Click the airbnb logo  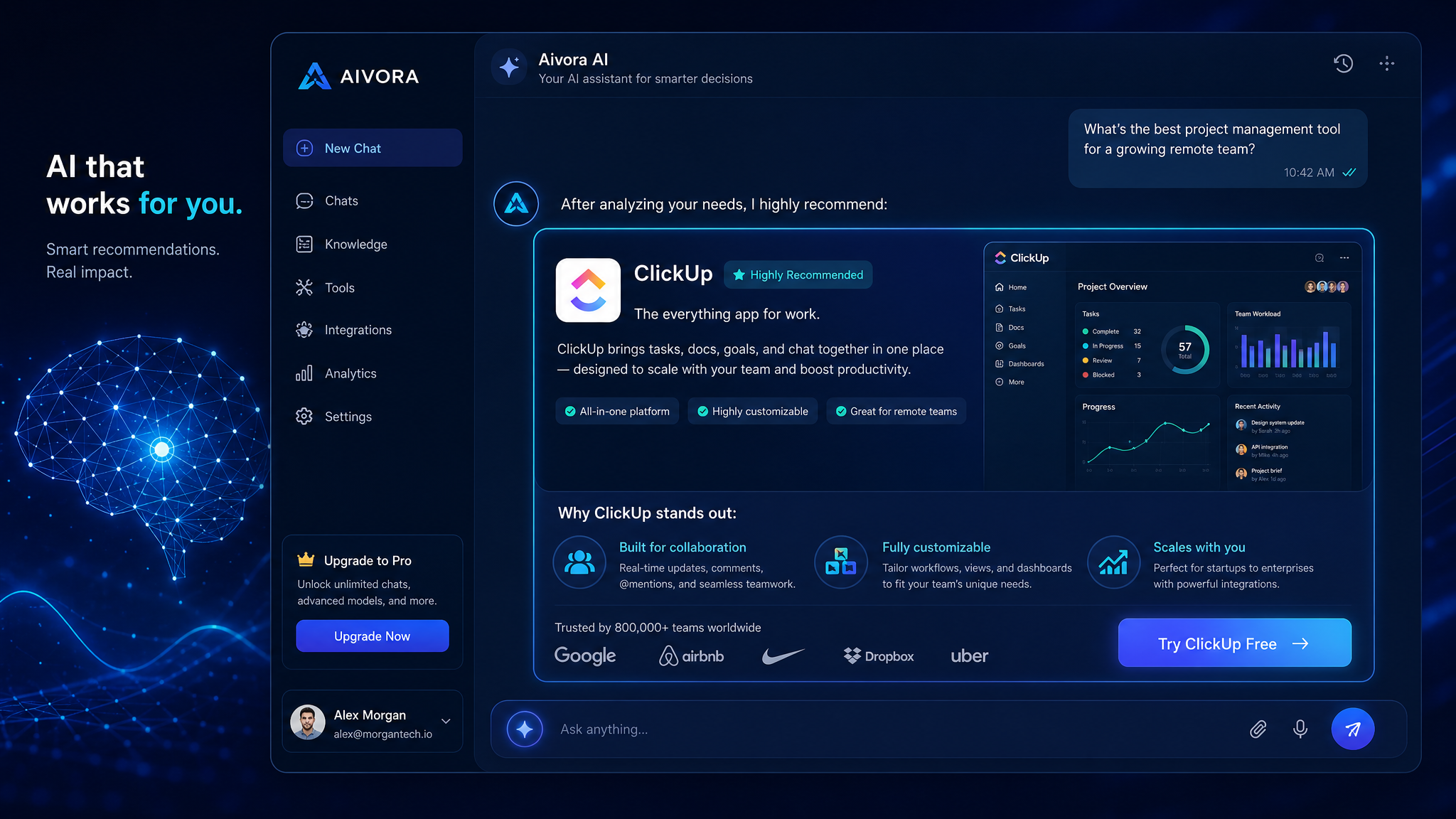[691, 655]
